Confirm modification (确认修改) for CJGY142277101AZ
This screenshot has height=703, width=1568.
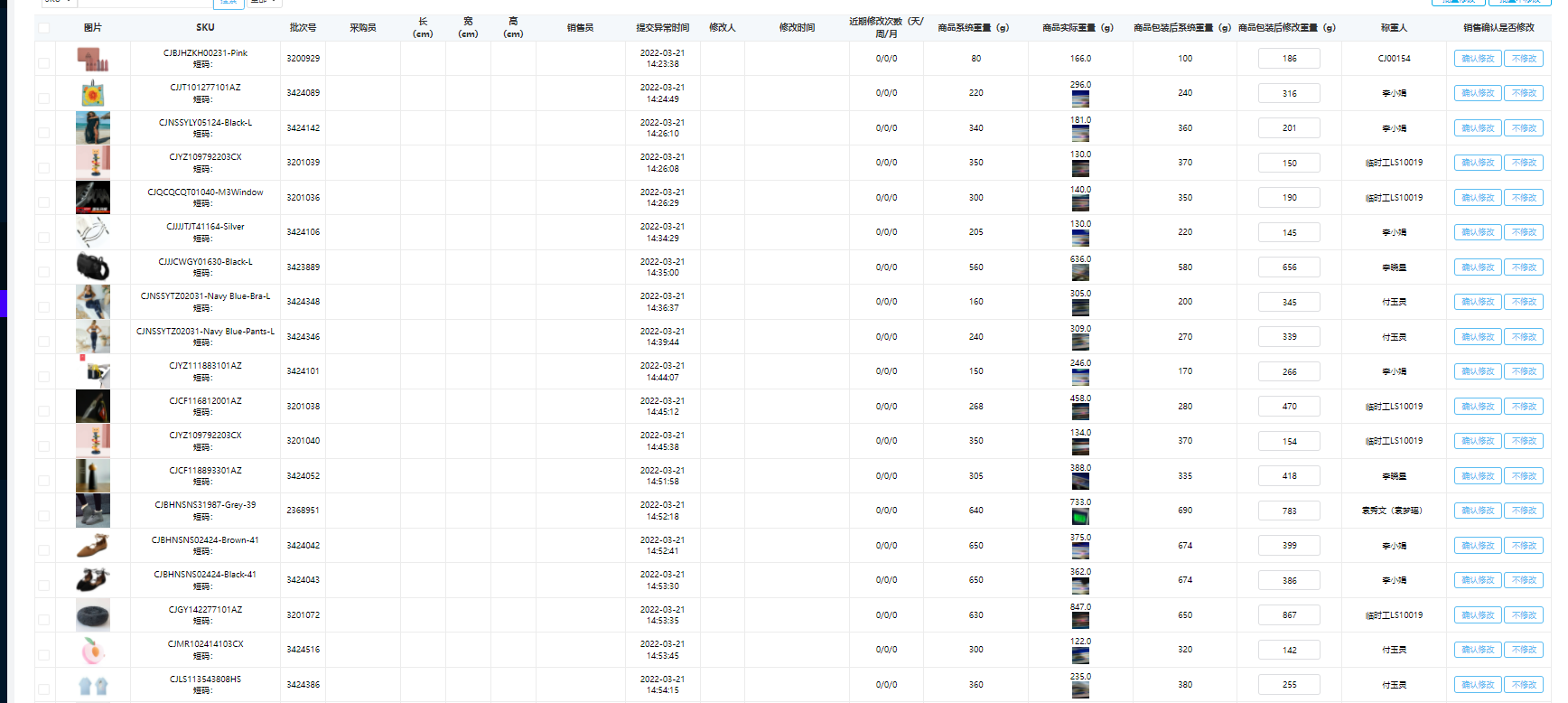1478,615
